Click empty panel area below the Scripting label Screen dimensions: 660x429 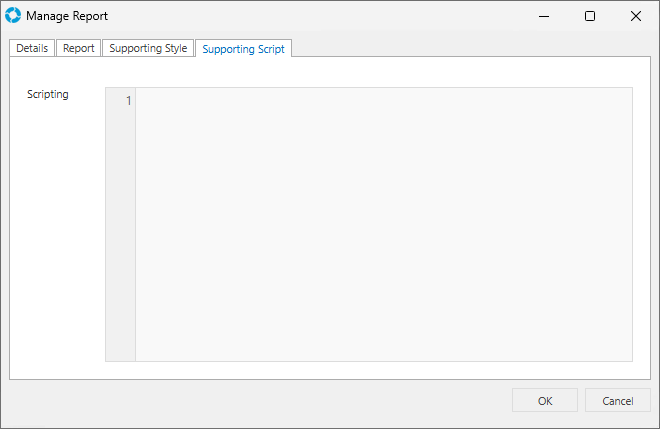pyautogui.click(x=55, y=240)
